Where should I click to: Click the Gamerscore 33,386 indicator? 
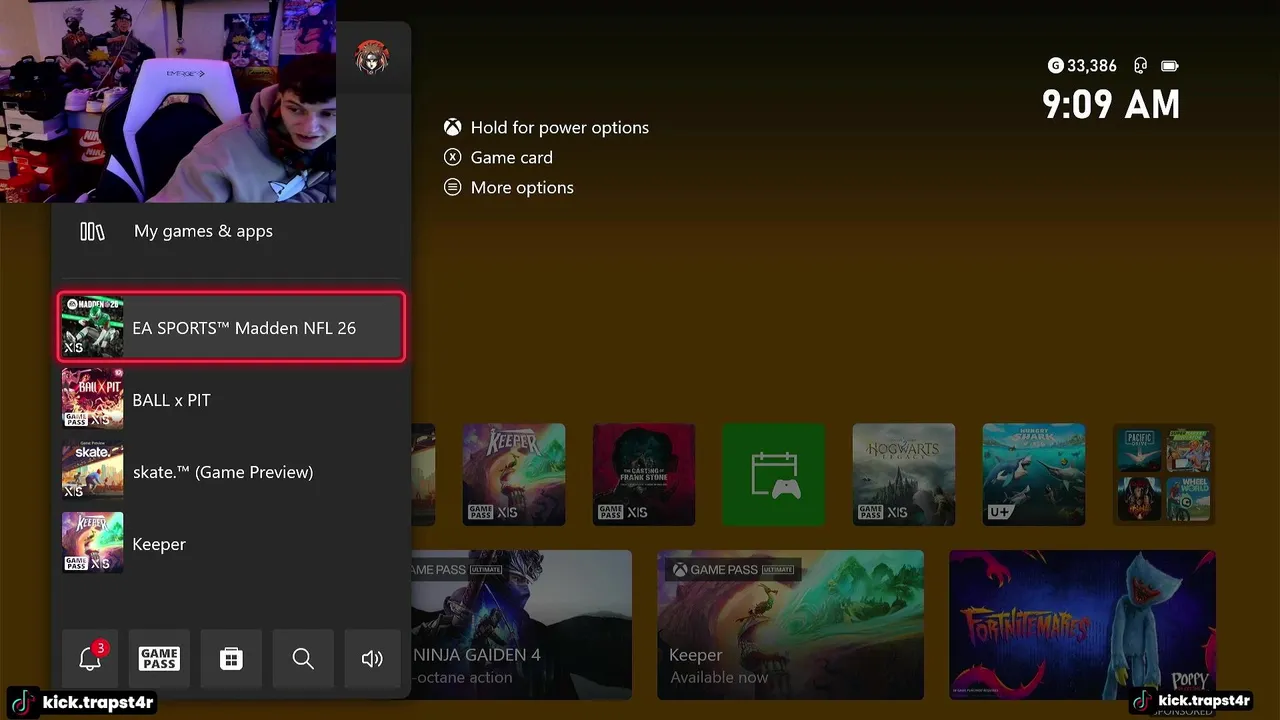[x=1082, y=66]
